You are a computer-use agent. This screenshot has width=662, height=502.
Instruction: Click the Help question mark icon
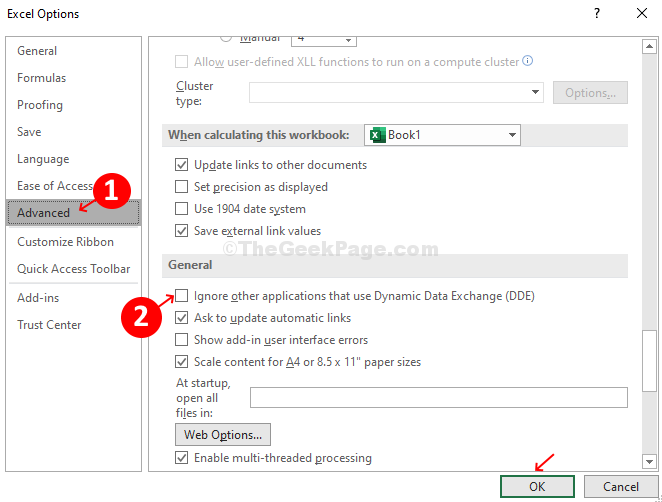point(597,14)
